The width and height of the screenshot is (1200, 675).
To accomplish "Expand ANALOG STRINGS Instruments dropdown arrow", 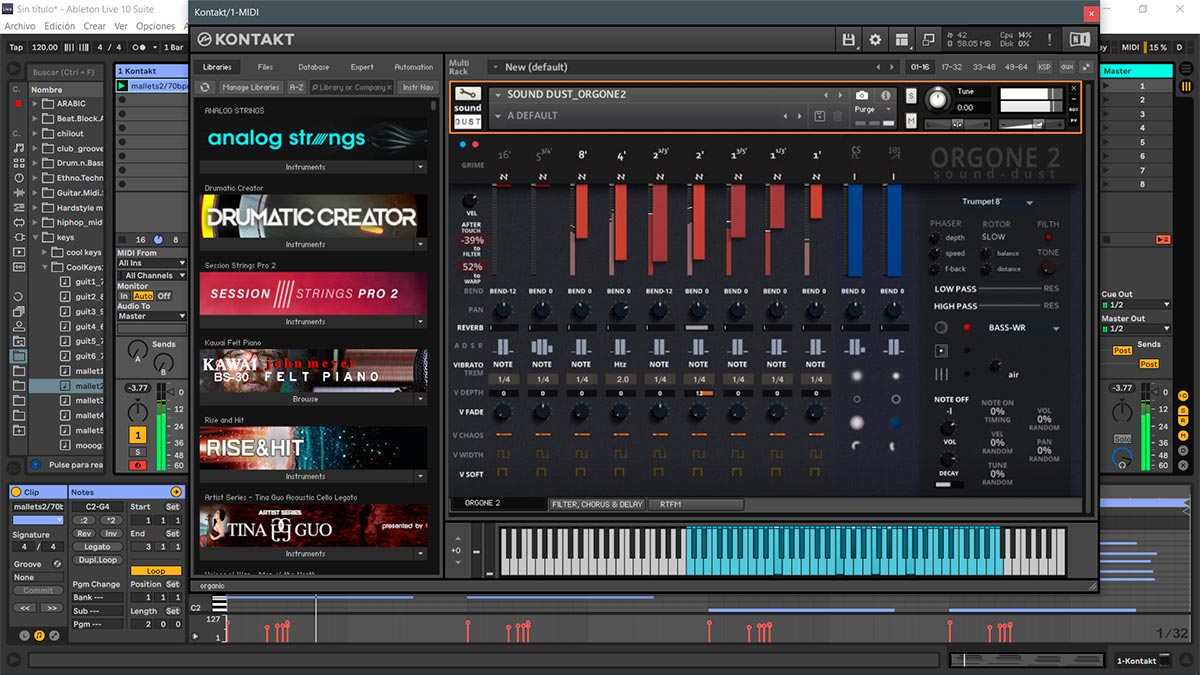I will (x=421, y=167).
